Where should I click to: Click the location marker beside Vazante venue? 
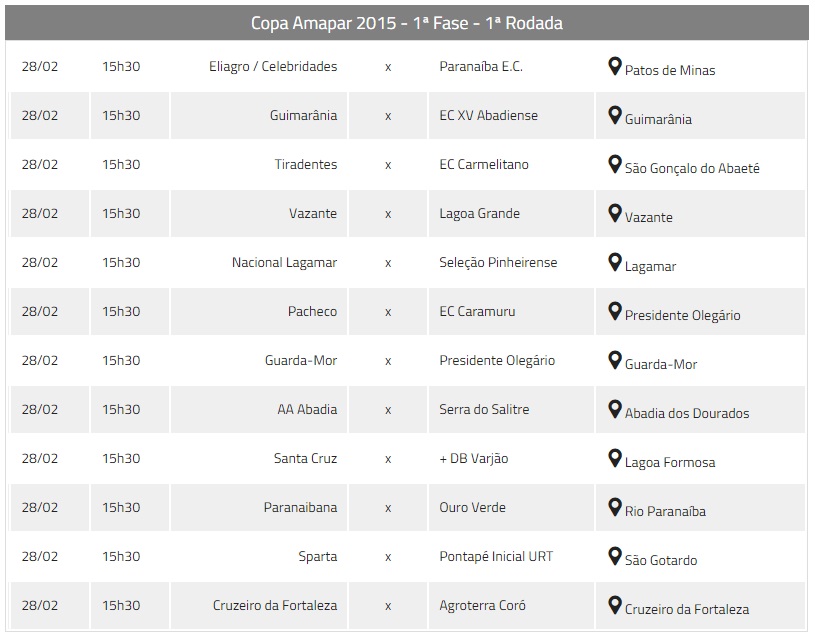tap(615, 213)
